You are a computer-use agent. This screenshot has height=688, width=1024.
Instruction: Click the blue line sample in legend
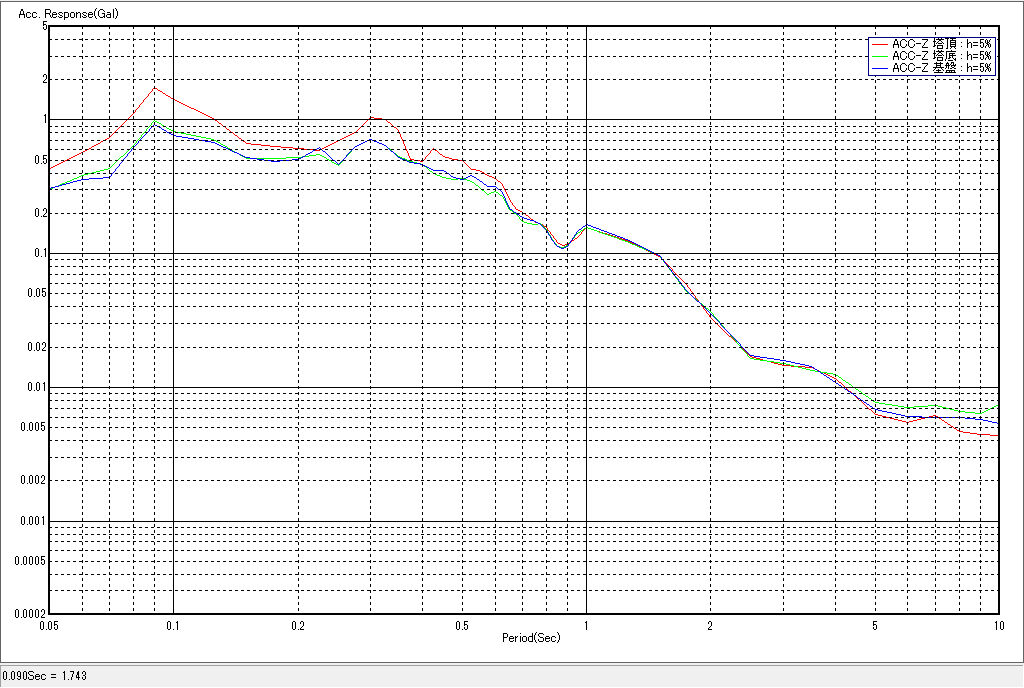coord(880,68)
